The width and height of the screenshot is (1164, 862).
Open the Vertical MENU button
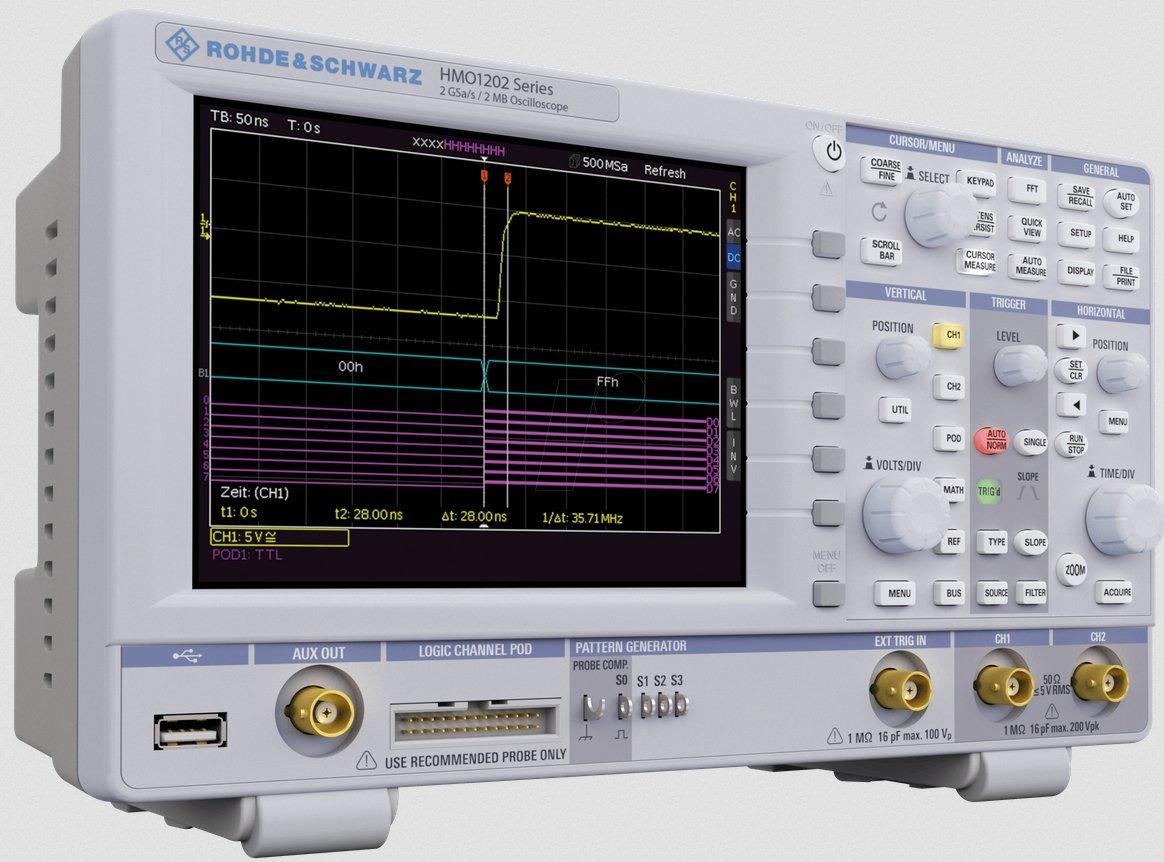pos(898,593)
